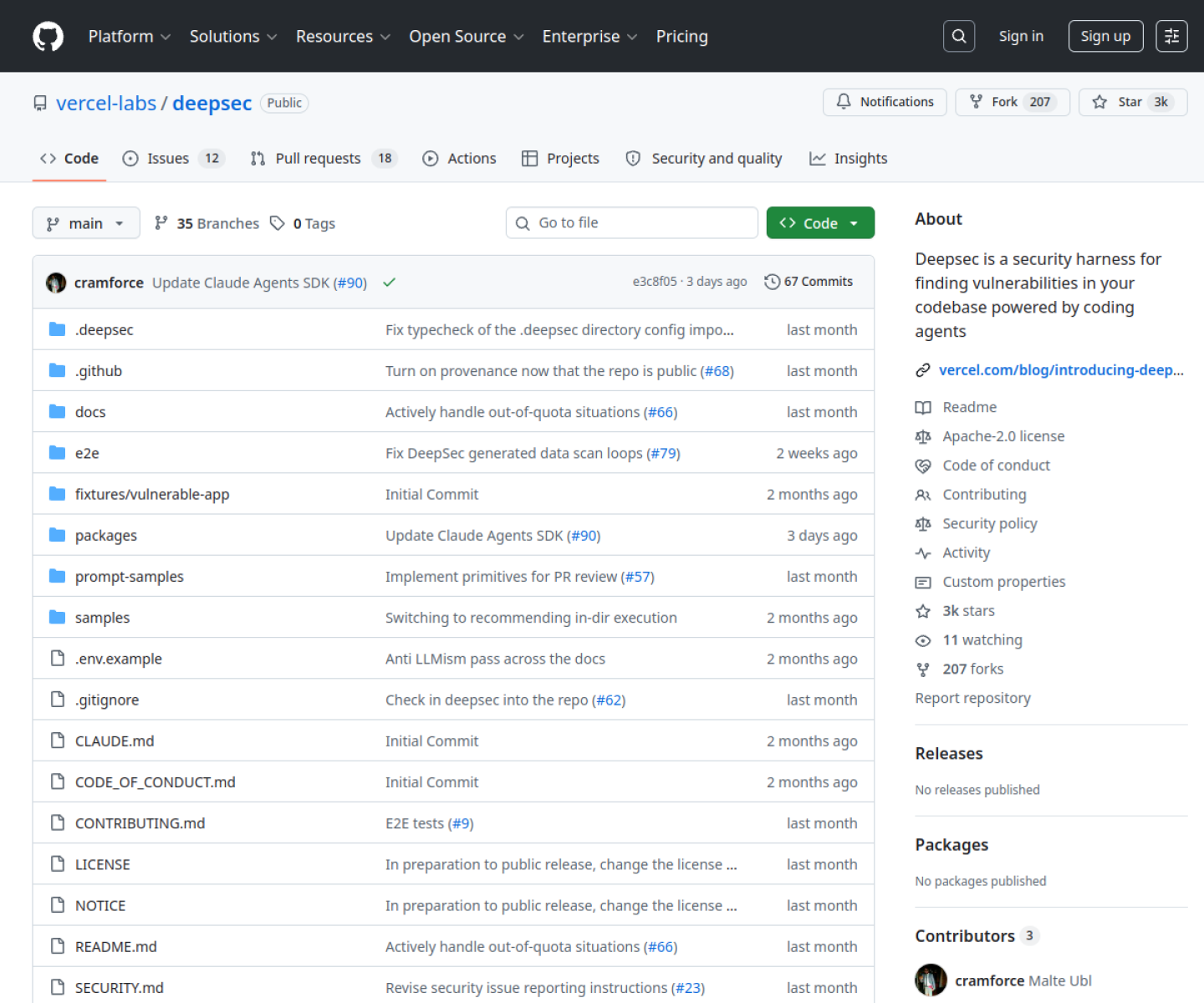Open the Pull requests tab
This screenshot has width=1204, height=1003.
pos(324,159)
